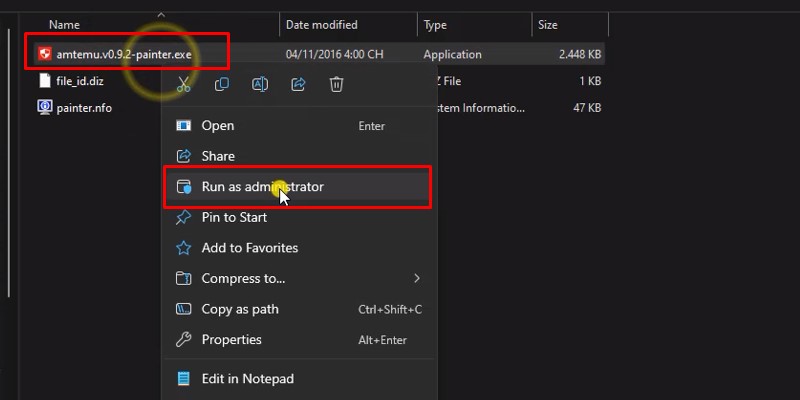Select Edit in Notepad
800x400 pixels.
[x=247, y=379]
